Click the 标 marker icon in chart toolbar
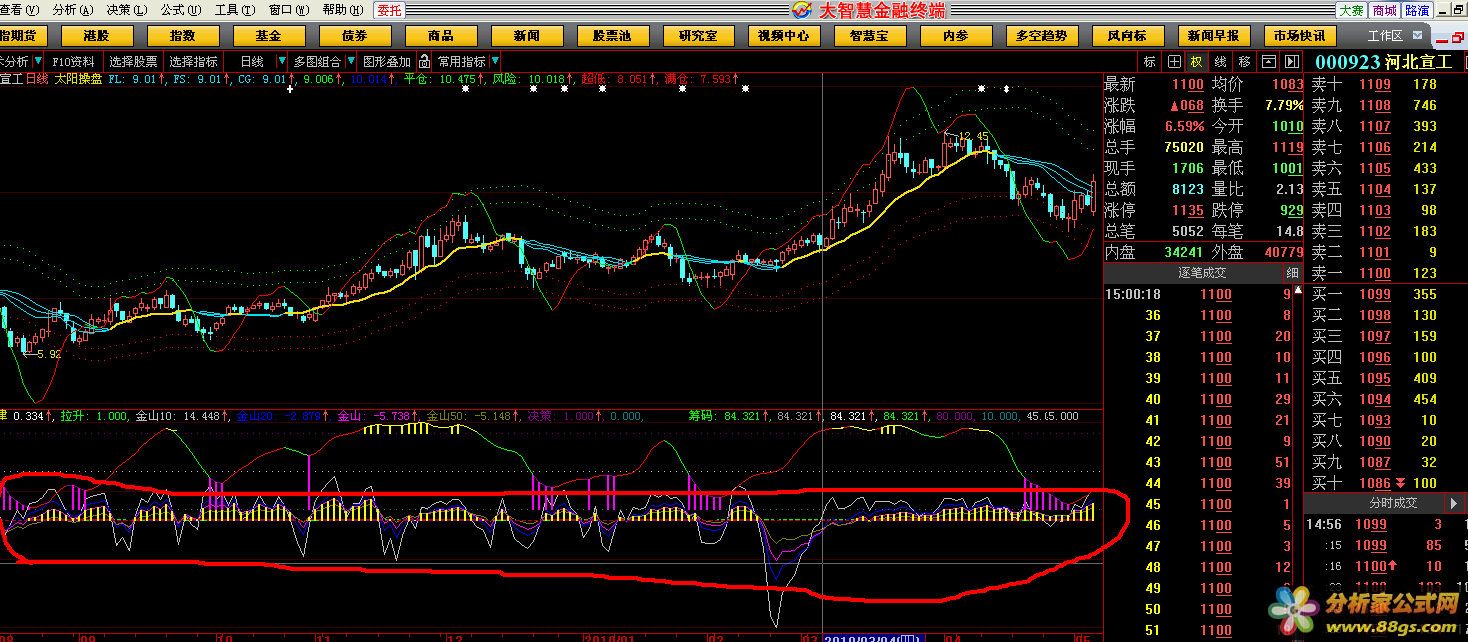The width and height of the screenshot is (1468, 642). click(1150, 61)
